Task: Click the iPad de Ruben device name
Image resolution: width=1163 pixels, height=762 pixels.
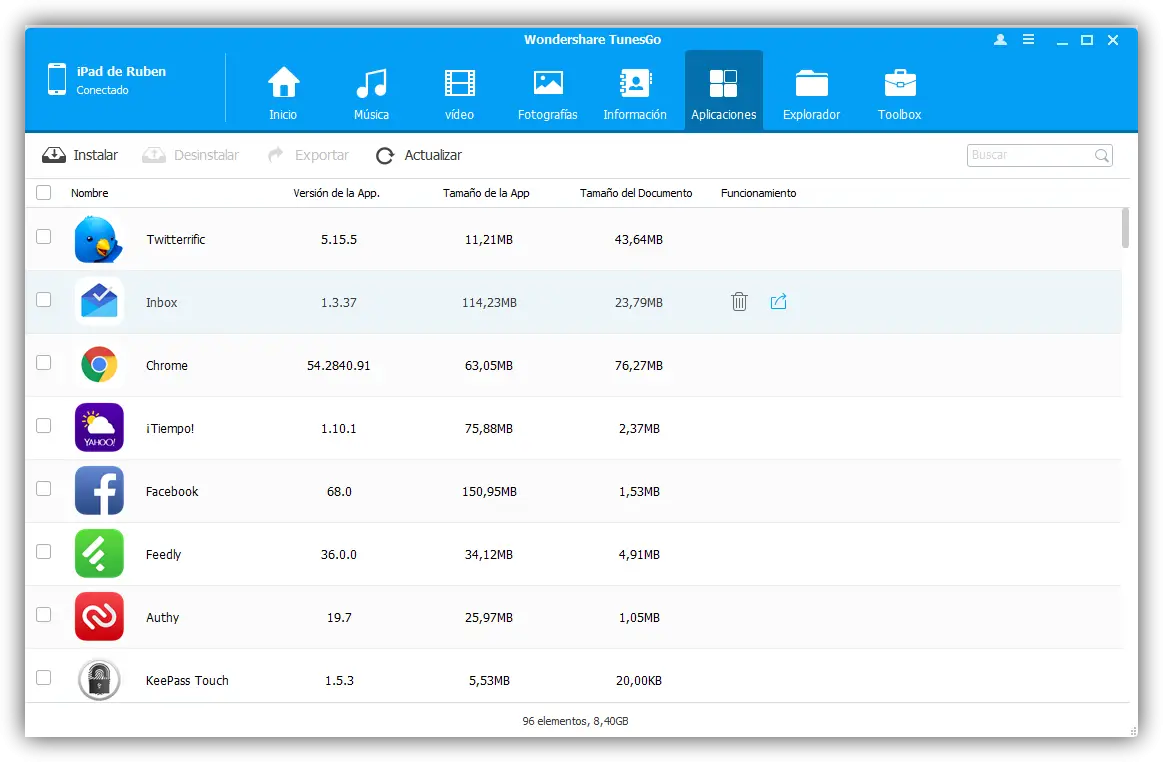Action: [121, 71]
